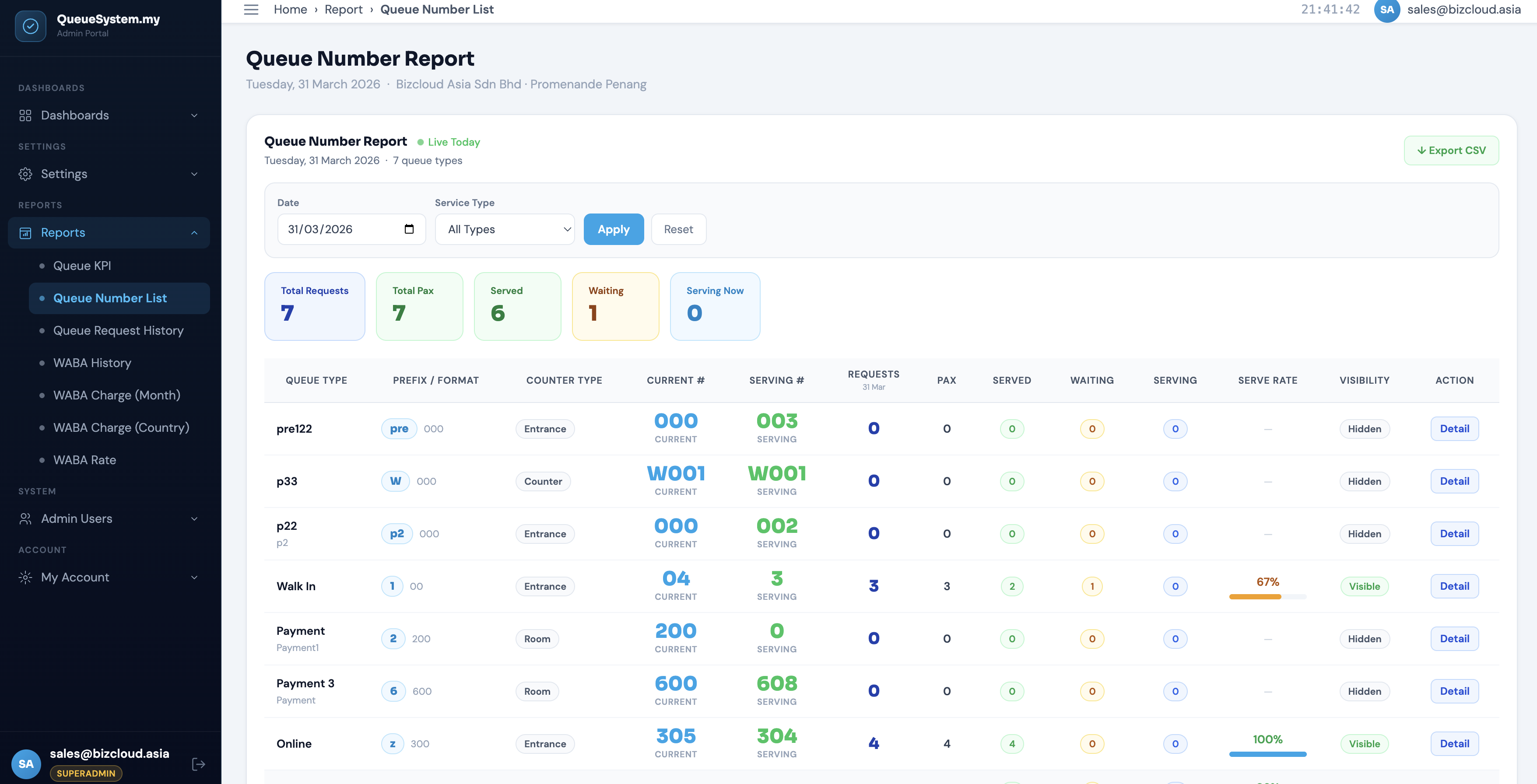
Task: Click the Settings gear icon
Action: coord(25,174)
